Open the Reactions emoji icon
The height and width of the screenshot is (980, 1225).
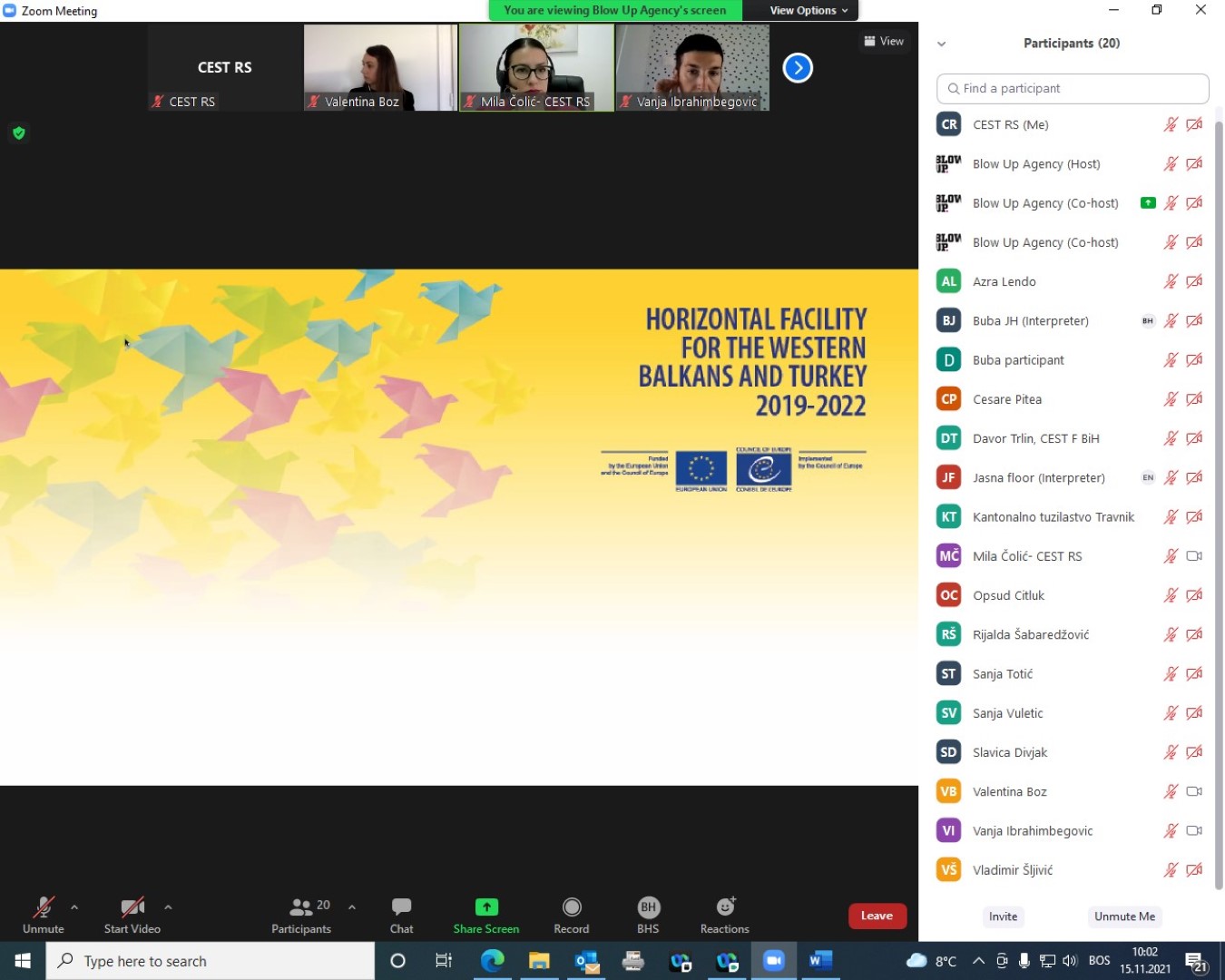point(725,906)
